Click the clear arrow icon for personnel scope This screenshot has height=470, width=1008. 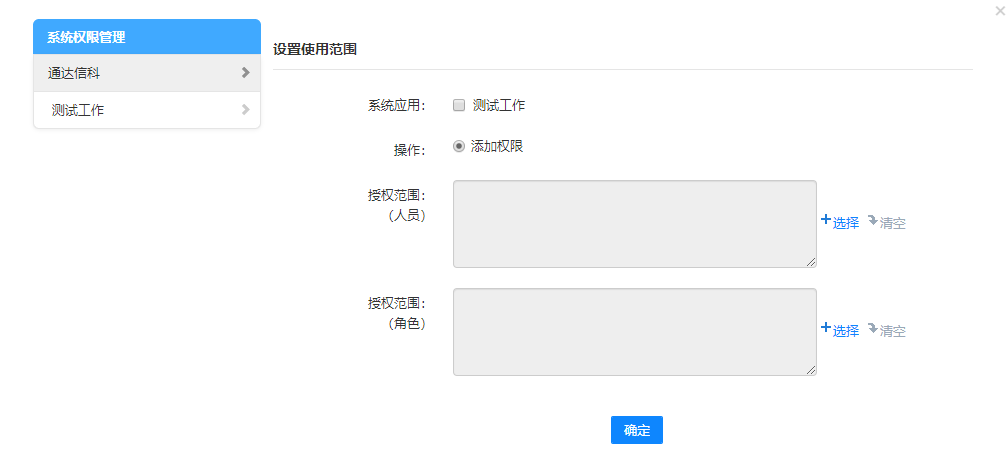(872, 220)
